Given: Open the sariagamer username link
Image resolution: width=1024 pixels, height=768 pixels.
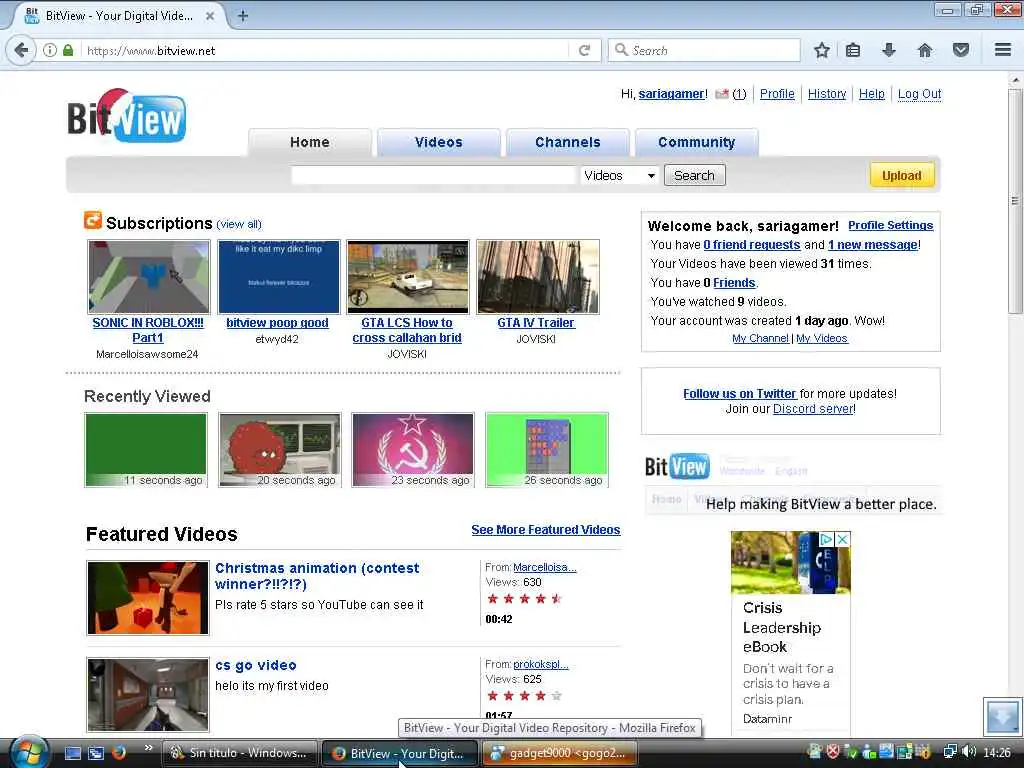Looking at the screenshot, I should coord(671,94).
